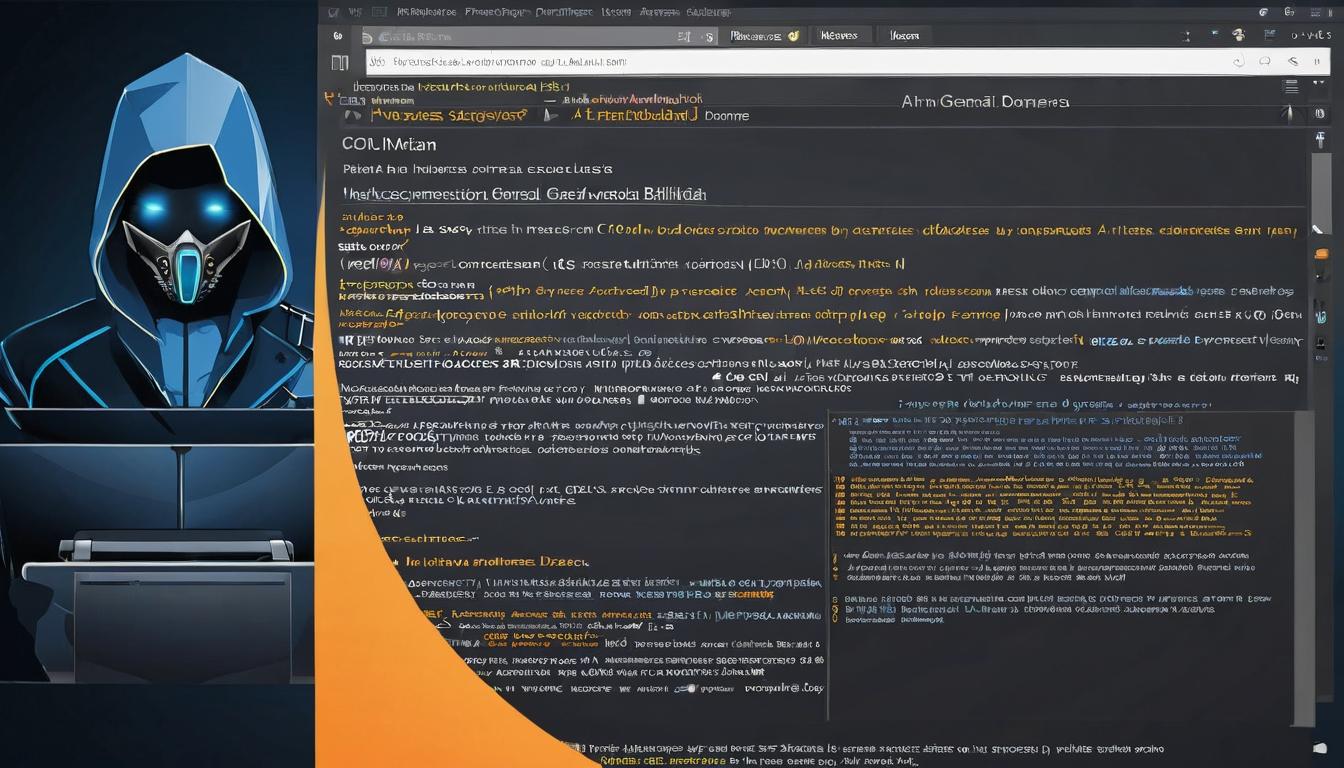The image size is (1344, 768).
Task: Select the orange color swatch in the right sidebar
Action: coord(1322,253)
